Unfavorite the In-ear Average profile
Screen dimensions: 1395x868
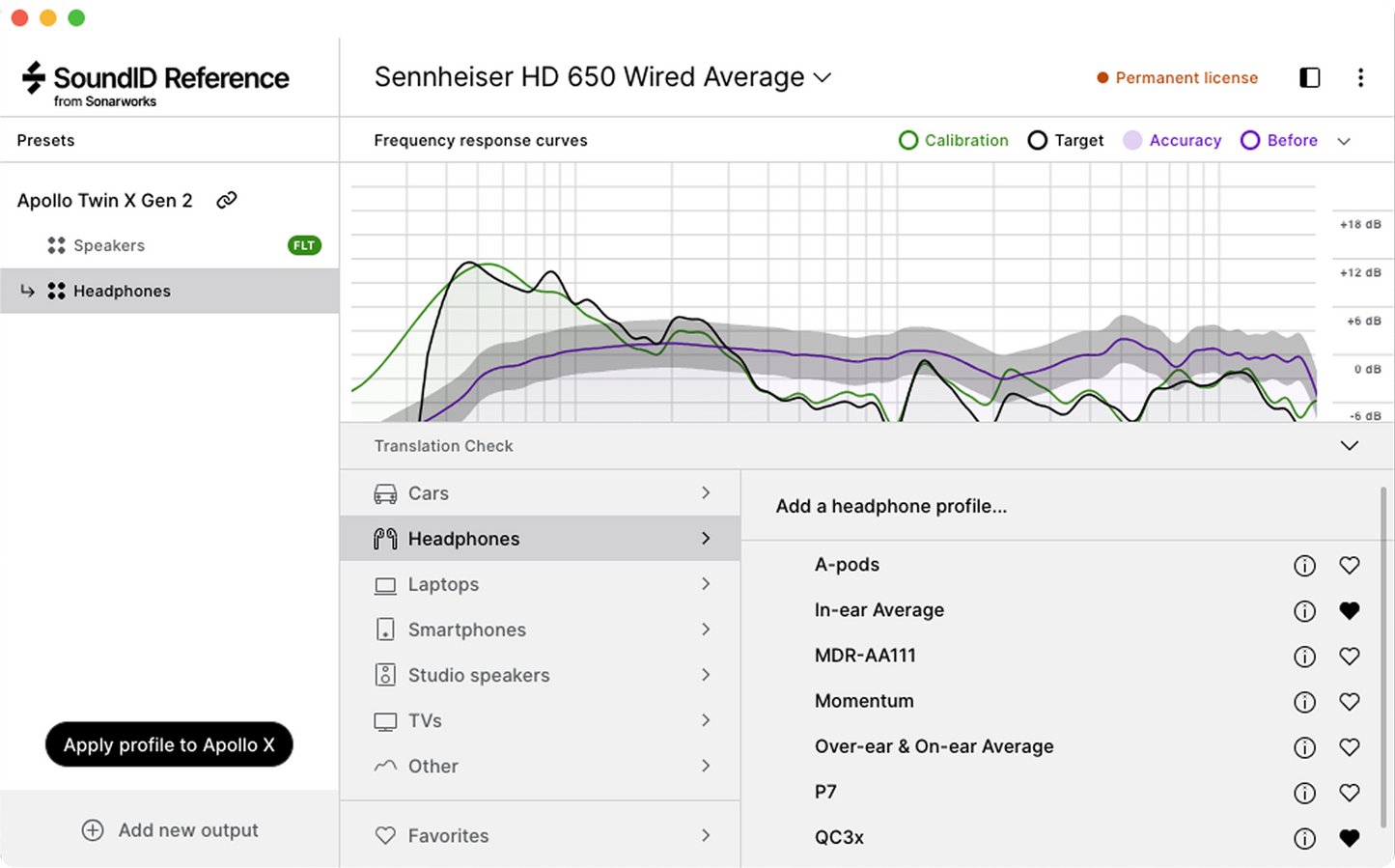coord(1349,610)
